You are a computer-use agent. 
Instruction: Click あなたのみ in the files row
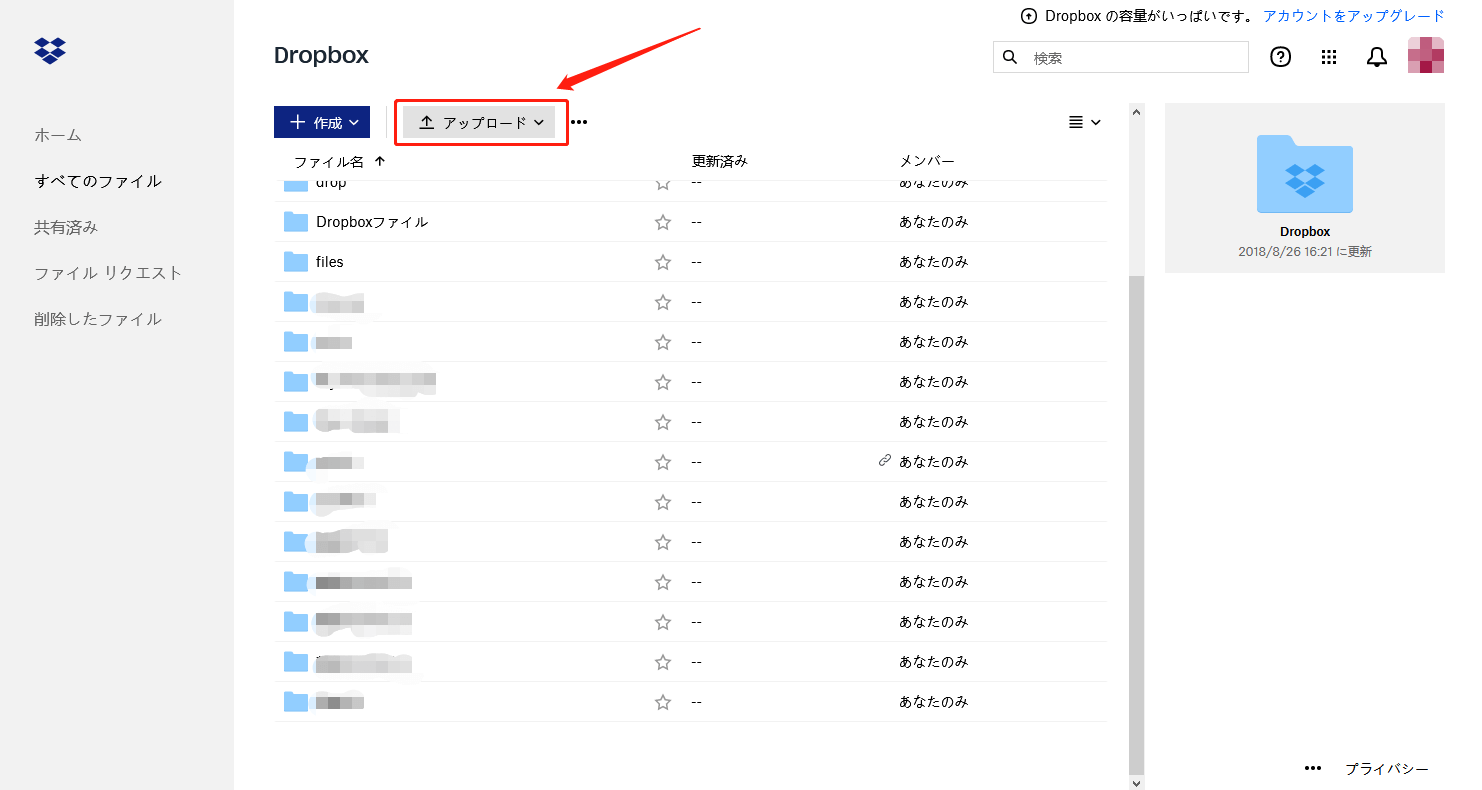(x=934, y=262)
